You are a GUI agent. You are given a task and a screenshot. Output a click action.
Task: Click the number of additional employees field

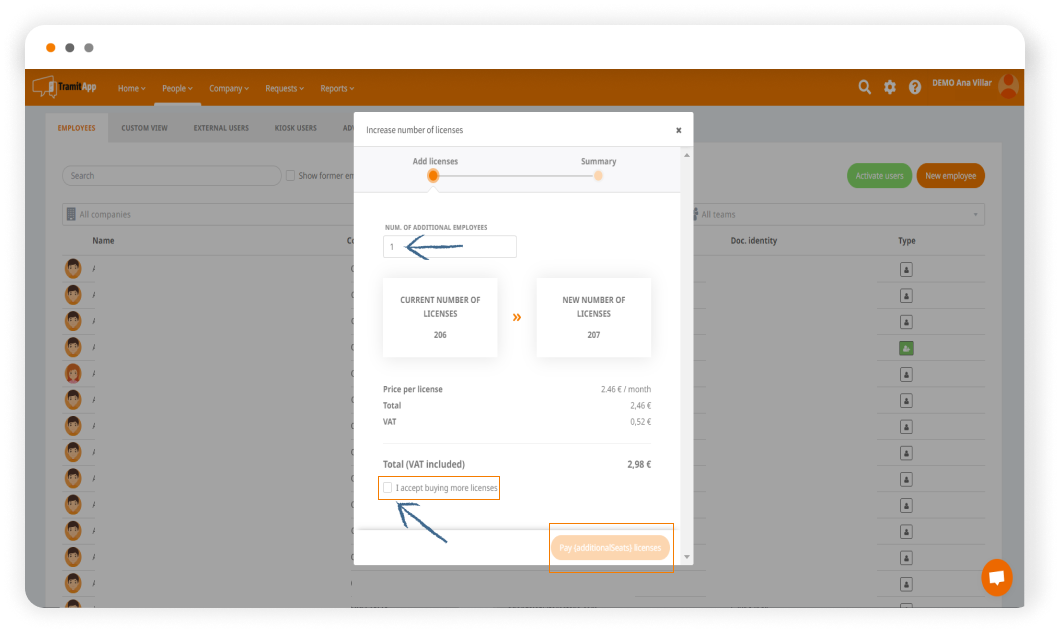[x=449, y=247]
